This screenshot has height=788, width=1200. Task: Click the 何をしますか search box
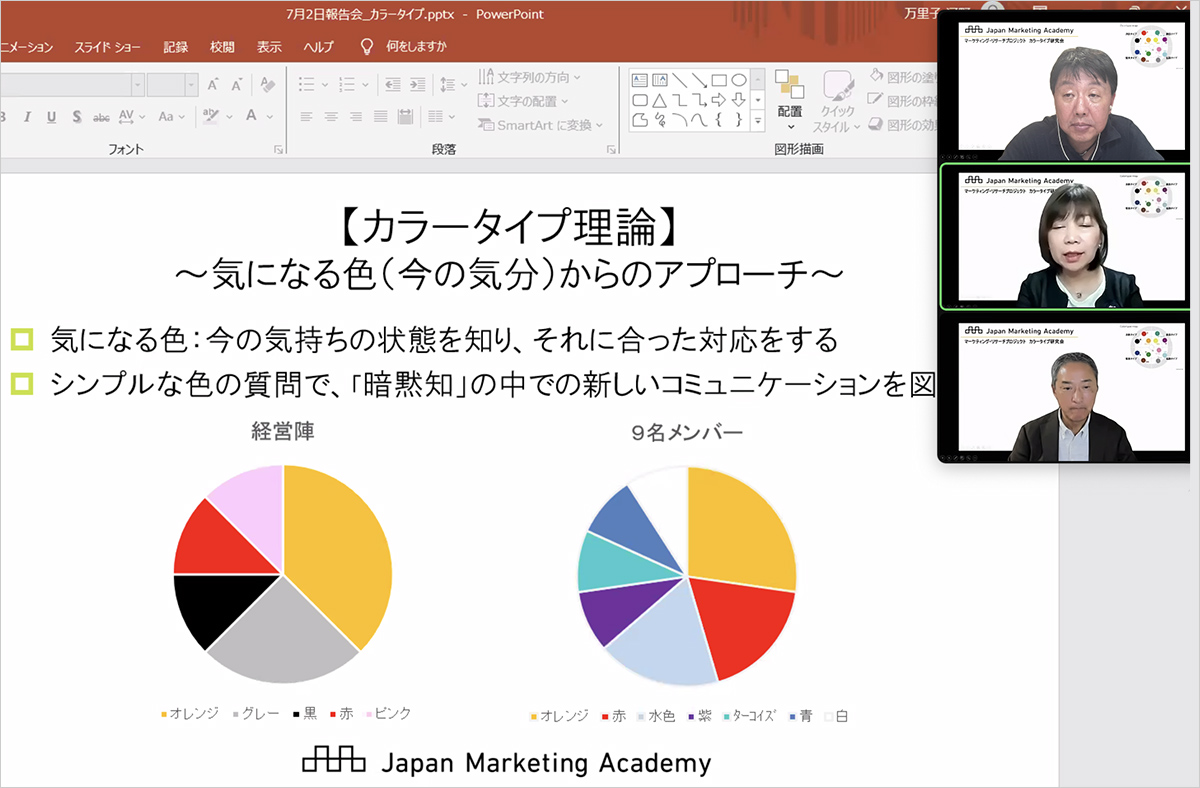coord(417,47)
